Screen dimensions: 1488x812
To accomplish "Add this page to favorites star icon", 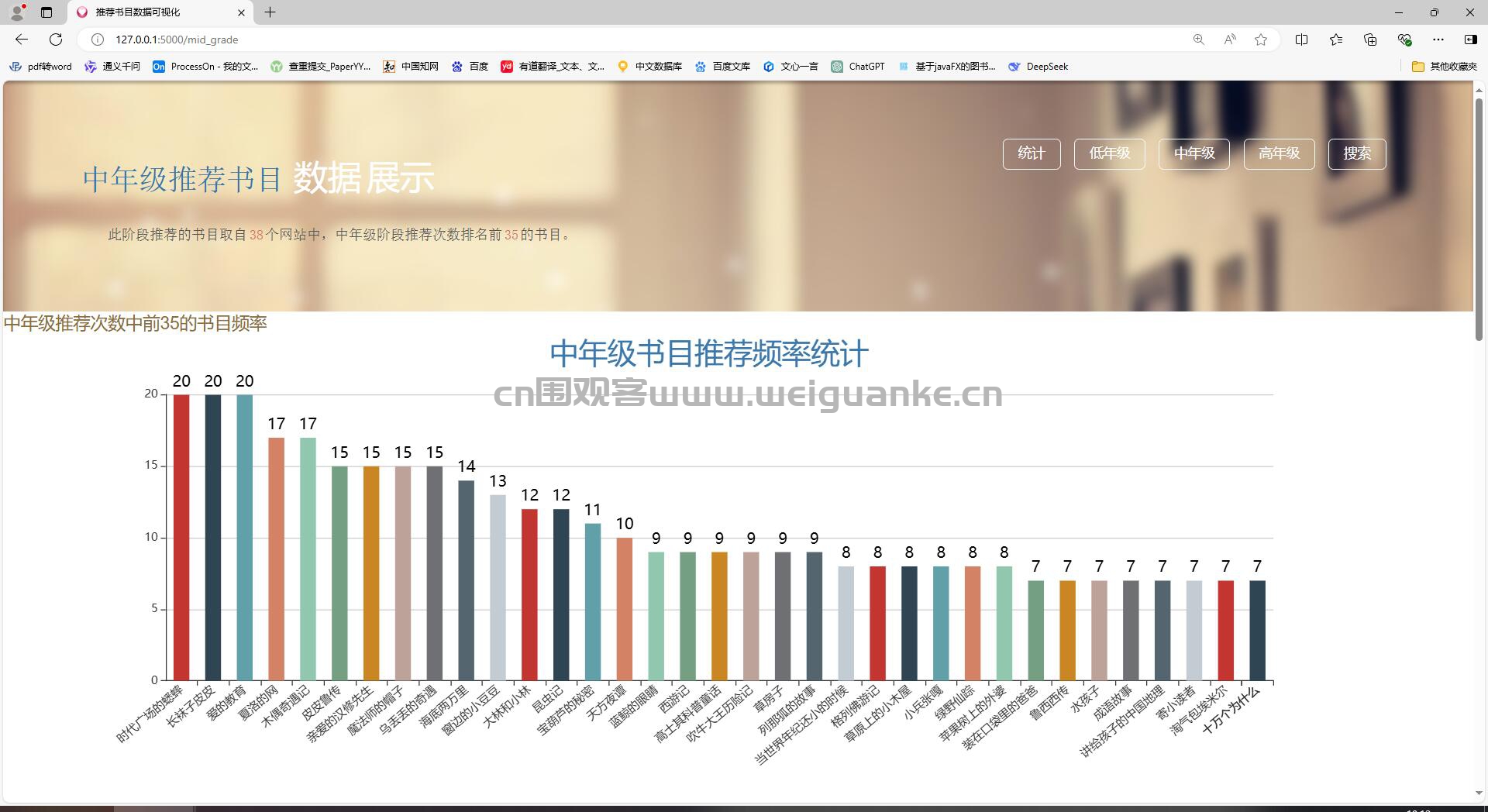I will pyautogui.click(x=1261, y=40).
